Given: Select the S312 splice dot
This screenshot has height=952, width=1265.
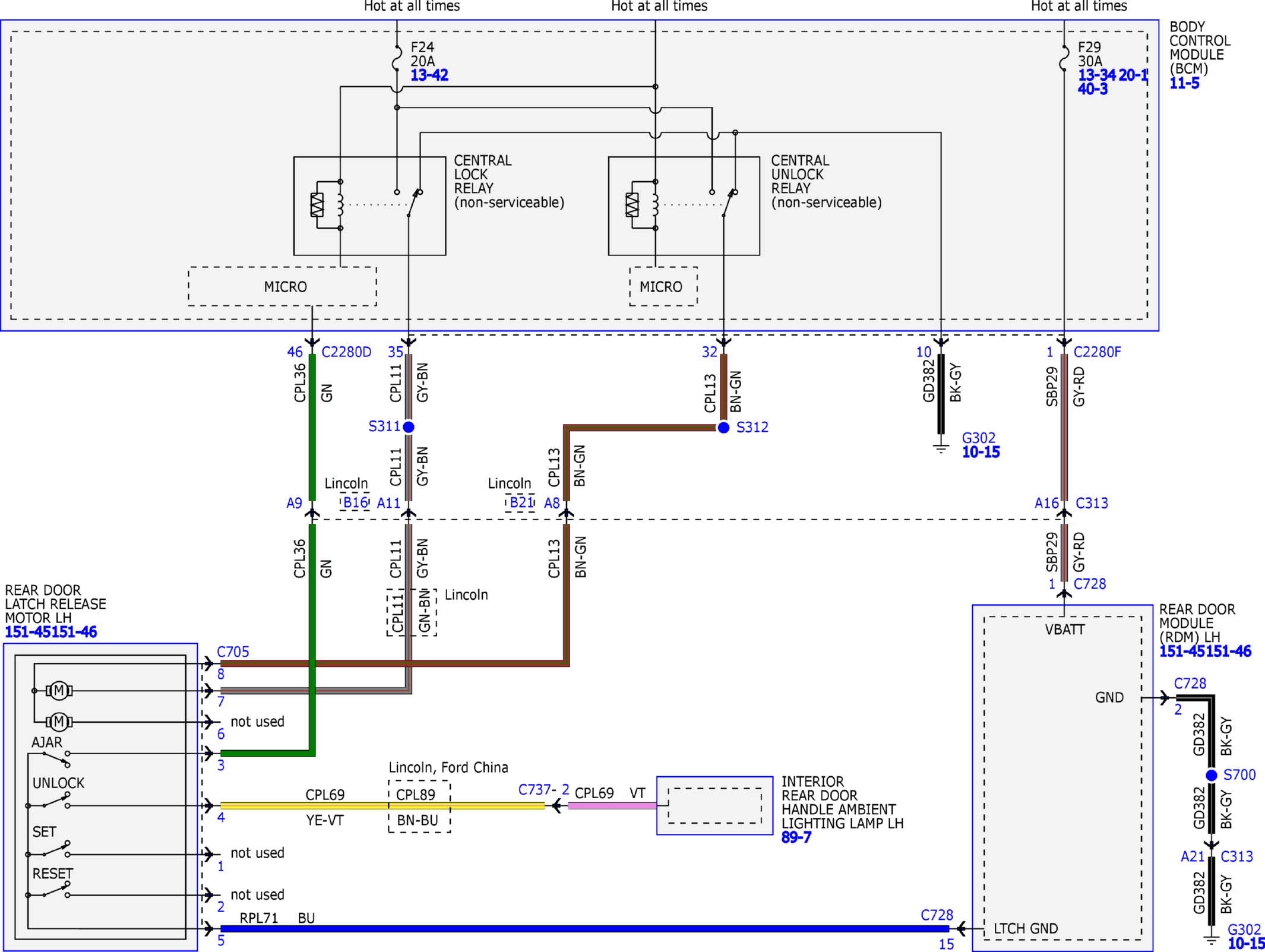Looking at the screenshot, I should (x=723, y=428).
